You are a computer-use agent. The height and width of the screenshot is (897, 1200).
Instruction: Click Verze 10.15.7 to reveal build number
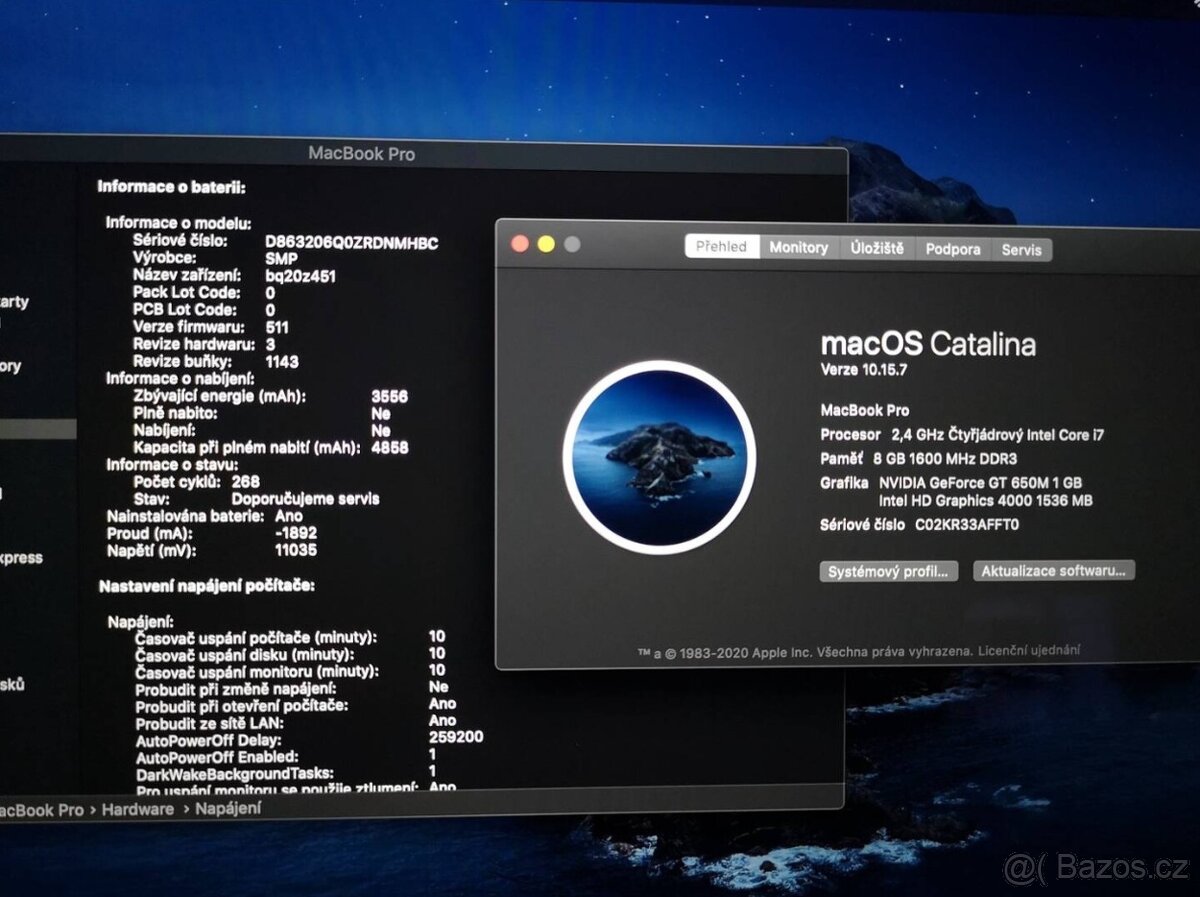[862, 367]
